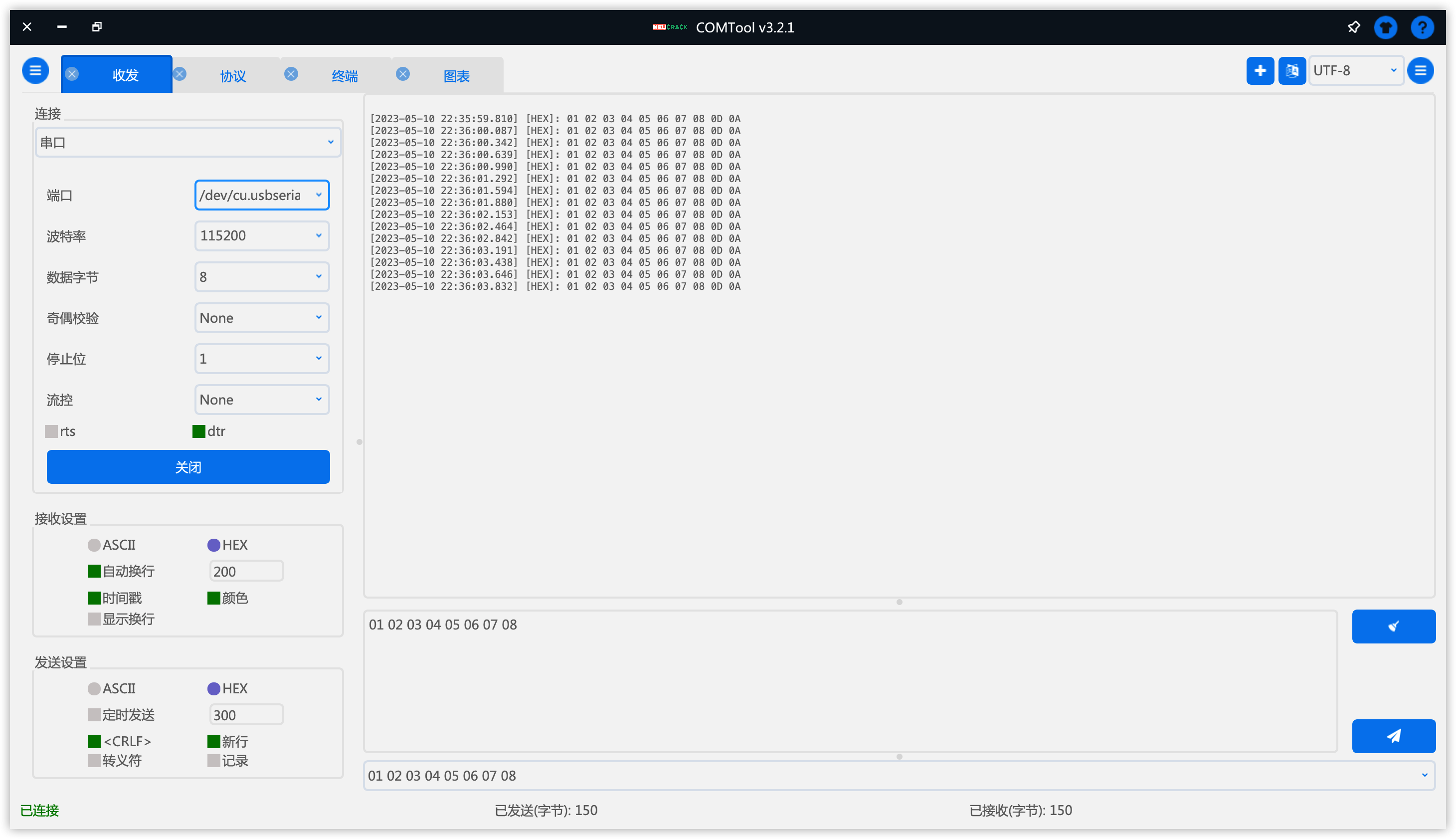Enable the 记录 checkbox
Screen dimensions: 1456x839
(227, 761)
